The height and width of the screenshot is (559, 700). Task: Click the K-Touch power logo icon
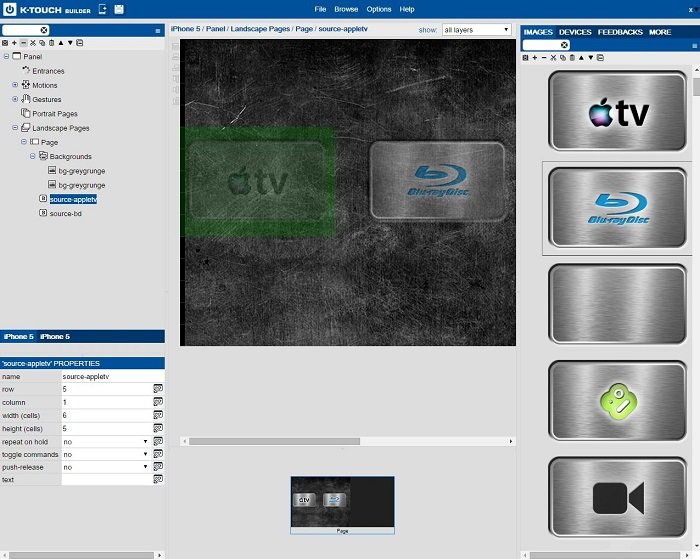[9, 9]
